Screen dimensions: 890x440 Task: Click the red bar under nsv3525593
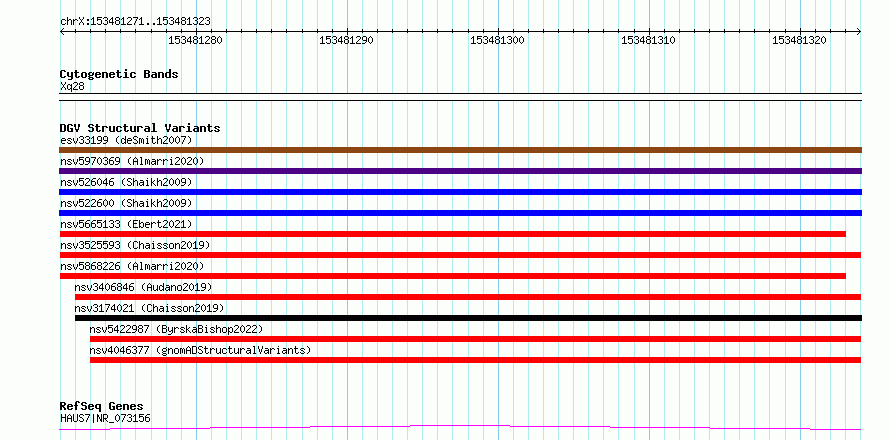[460, 255]
